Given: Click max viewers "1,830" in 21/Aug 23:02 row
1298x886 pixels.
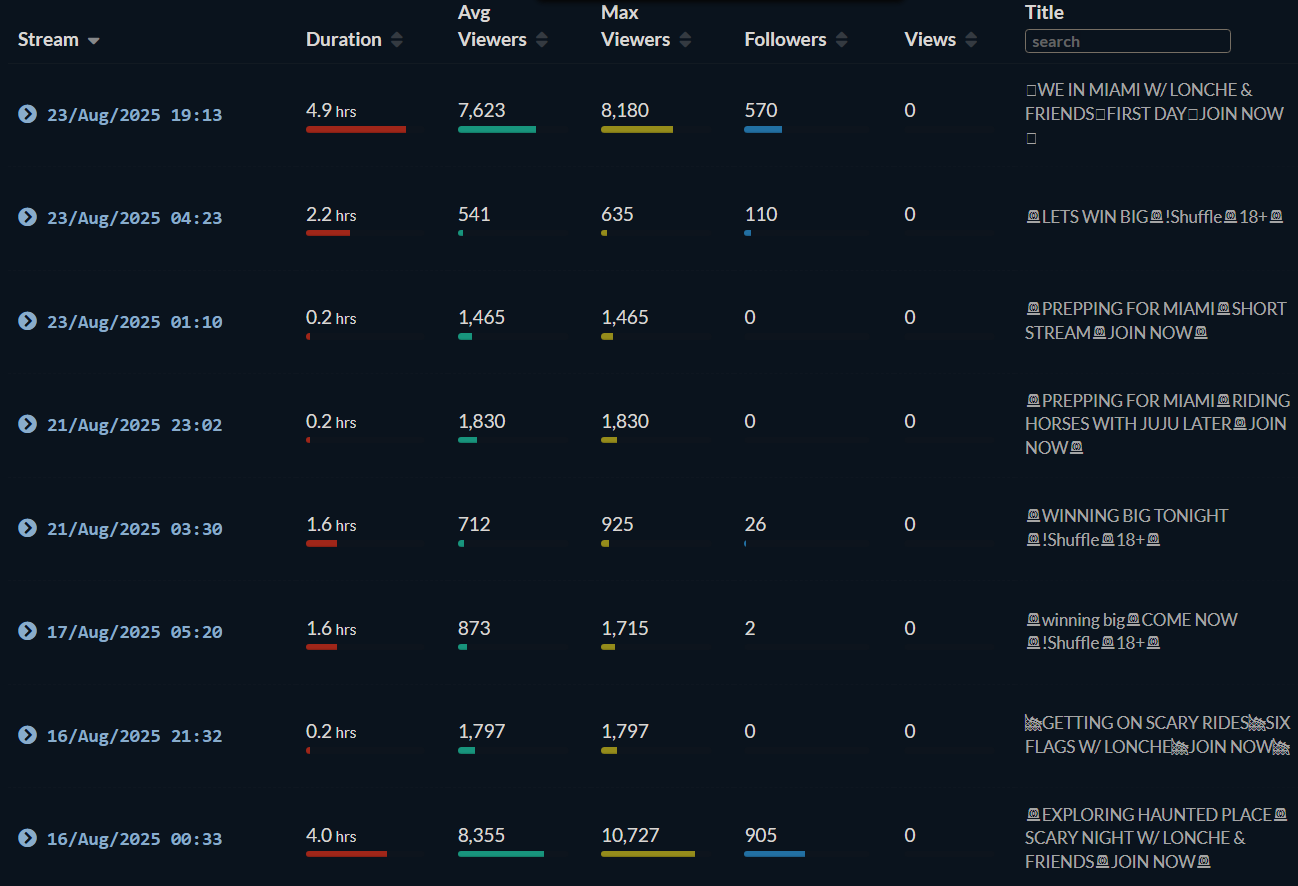Looking at the screenshot, I should tap(625, 422).
